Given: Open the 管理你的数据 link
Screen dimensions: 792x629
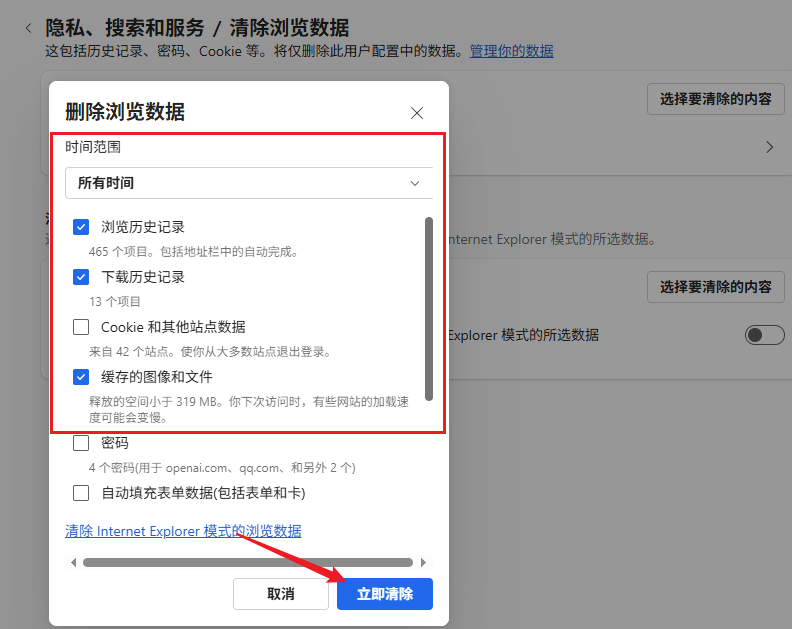Looking at the screenshot, I should (511, 51).
